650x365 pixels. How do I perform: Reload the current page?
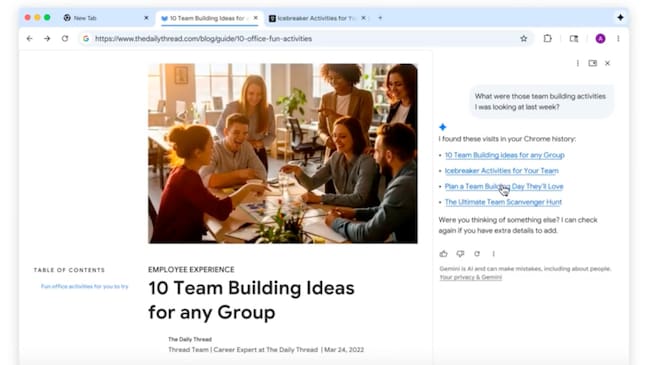(65, 39)
